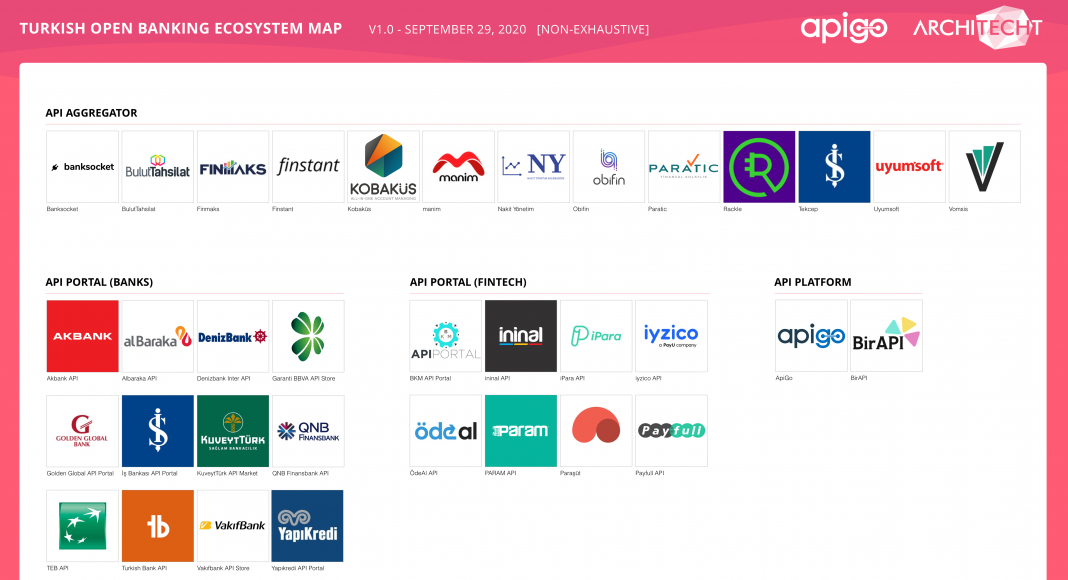Click the "Vakıfbank API Store" caption
Viewport: 1068px width, 580px height.
click(223, 568)
